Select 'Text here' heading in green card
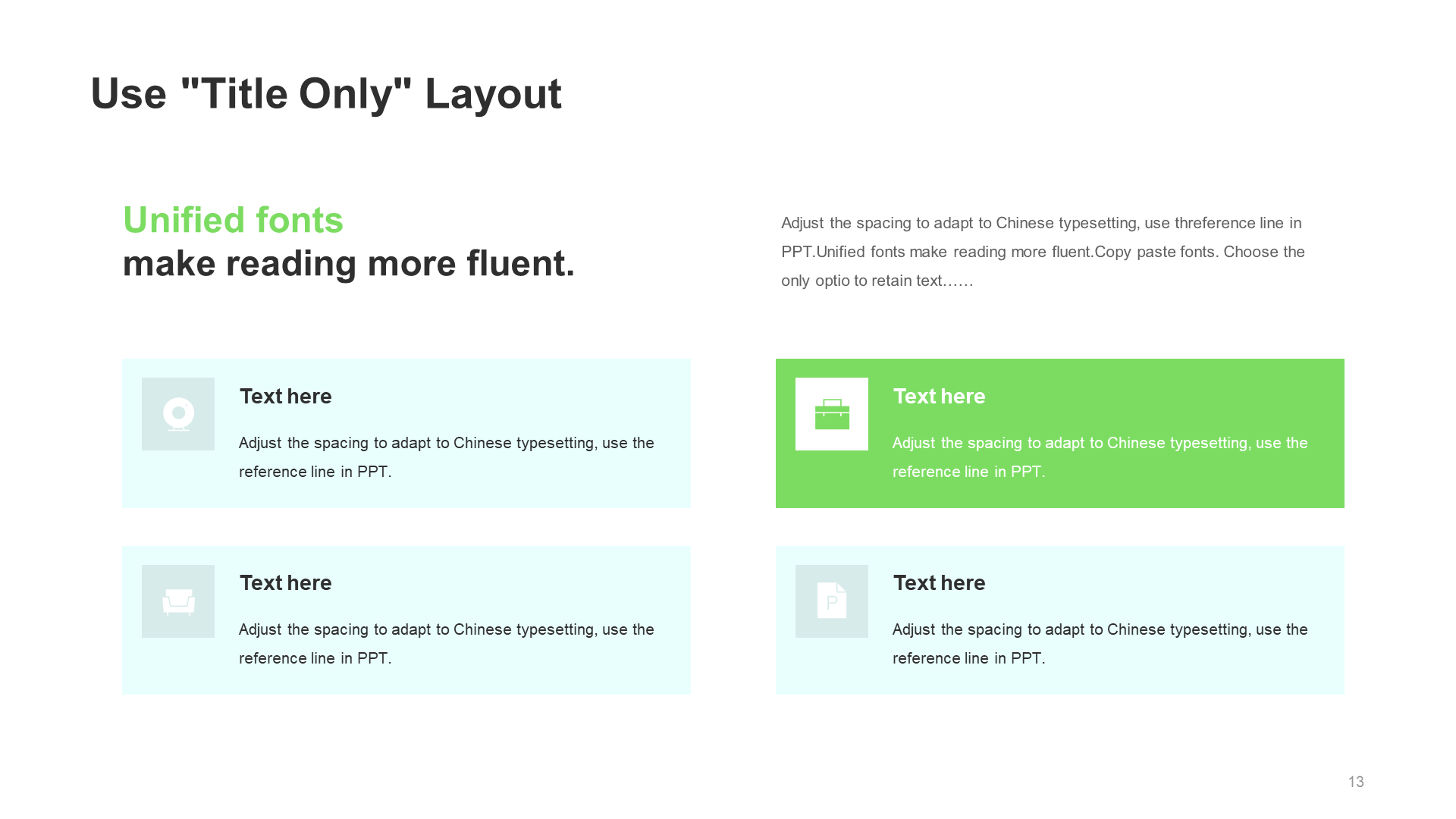Image resolution: width=1456 pixels, height=819 pixels. point(940,396)
